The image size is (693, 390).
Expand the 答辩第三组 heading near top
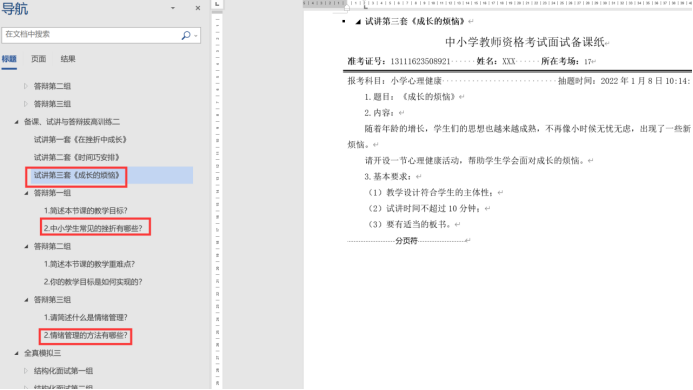click(26, 104)
